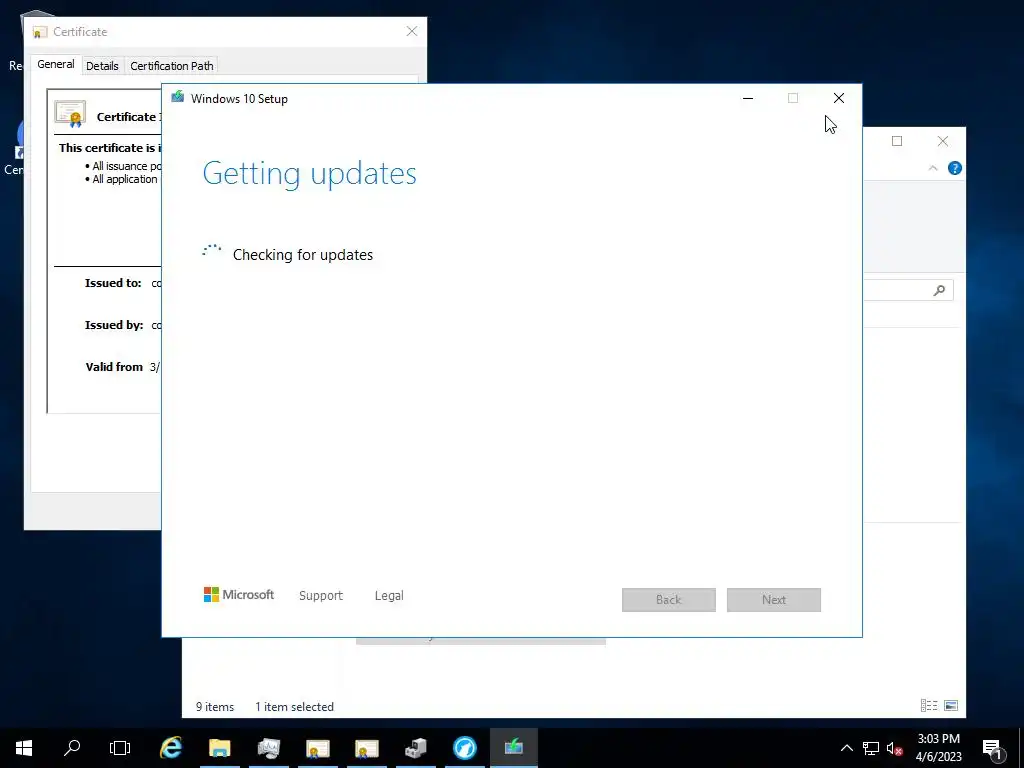This screenshot has width=1024, height=768.
Task: Click the muted volume tray icon
Action: (894, 748)
